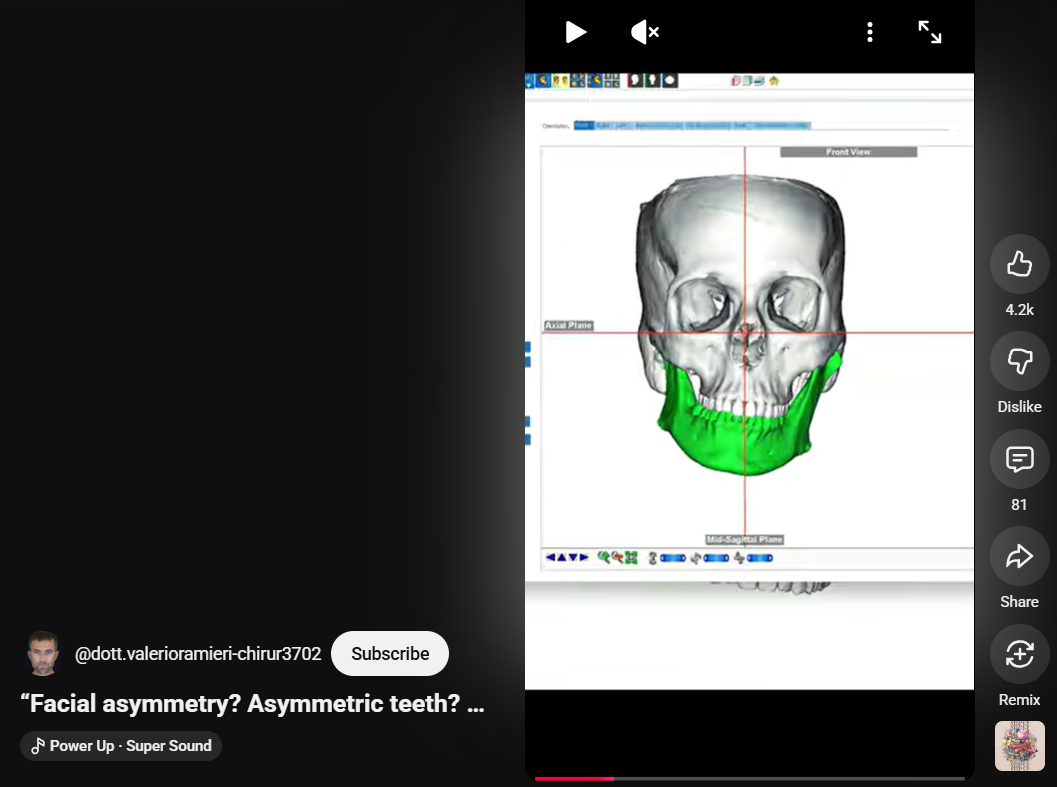
Task: Open the comments panel
Action: tap(1019, 459)
